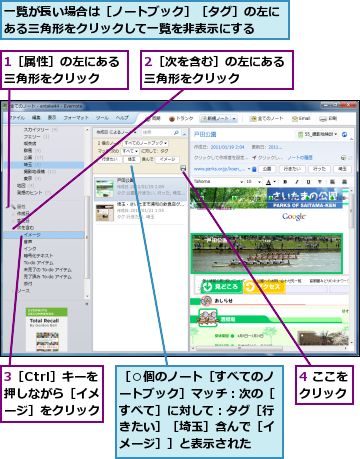The height and width of the screenshot is (459, 360).
Task: Select the 戸田公園 note in list
Action: pos(140,188)
